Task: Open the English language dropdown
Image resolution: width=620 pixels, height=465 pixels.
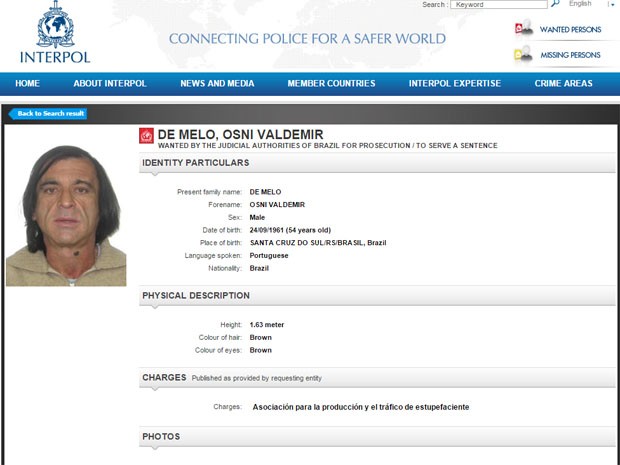Action: (591, 4)
